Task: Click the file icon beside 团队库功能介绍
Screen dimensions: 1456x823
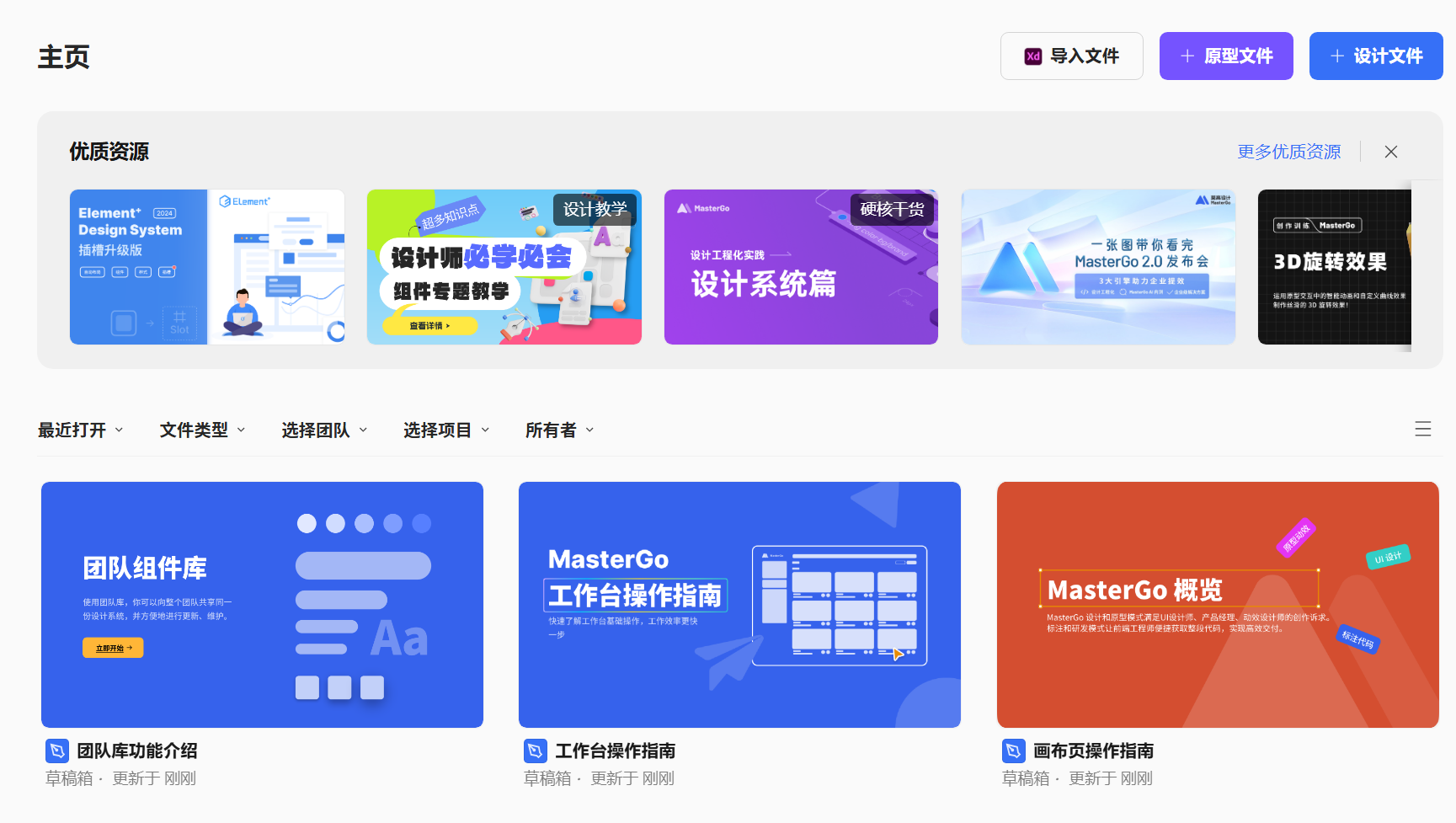Action: (57, 751)
